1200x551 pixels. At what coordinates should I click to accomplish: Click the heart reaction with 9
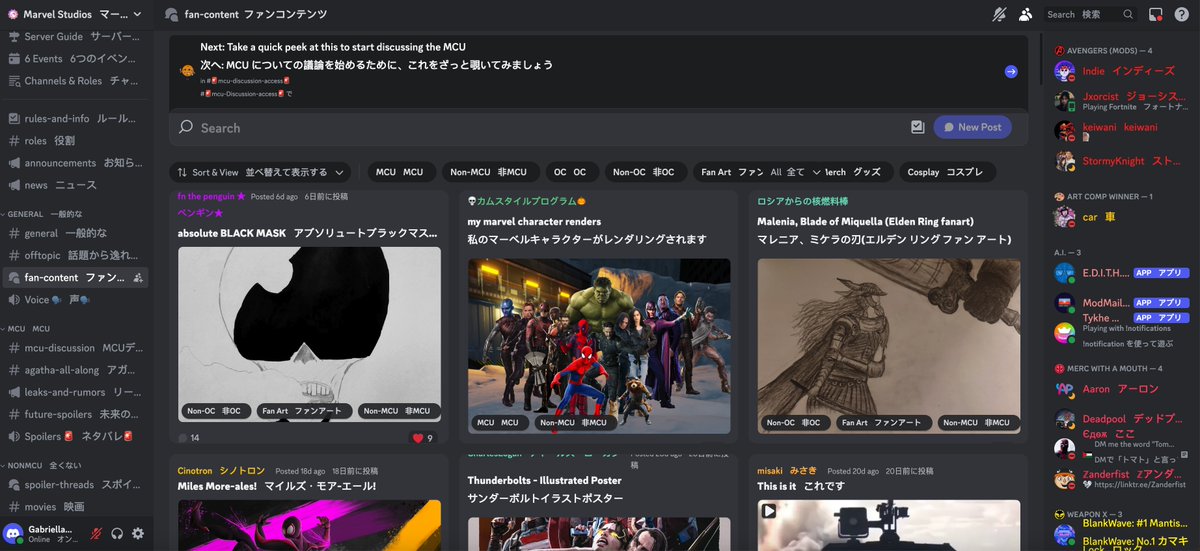click(422, 438)
